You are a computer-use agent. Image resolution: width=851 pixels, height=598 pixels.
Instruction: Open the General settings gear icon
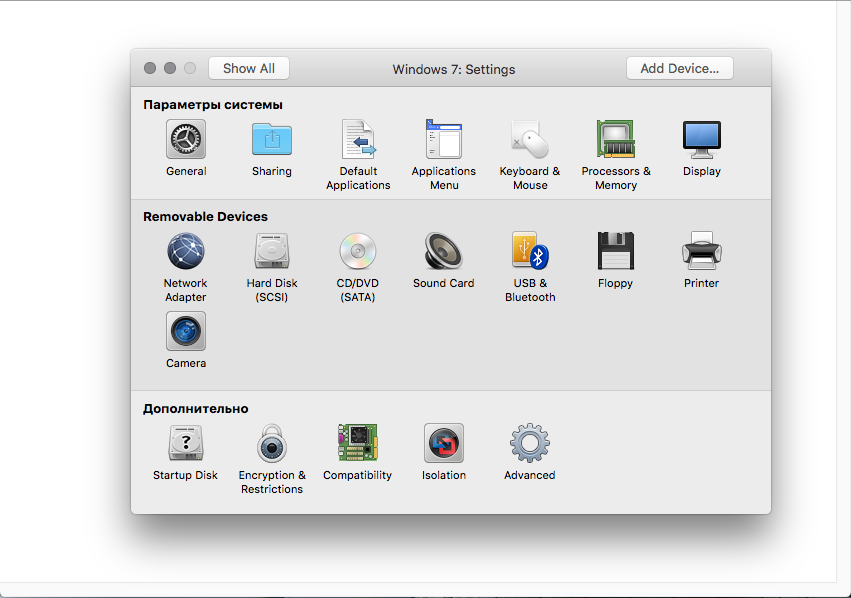point(186,139)
